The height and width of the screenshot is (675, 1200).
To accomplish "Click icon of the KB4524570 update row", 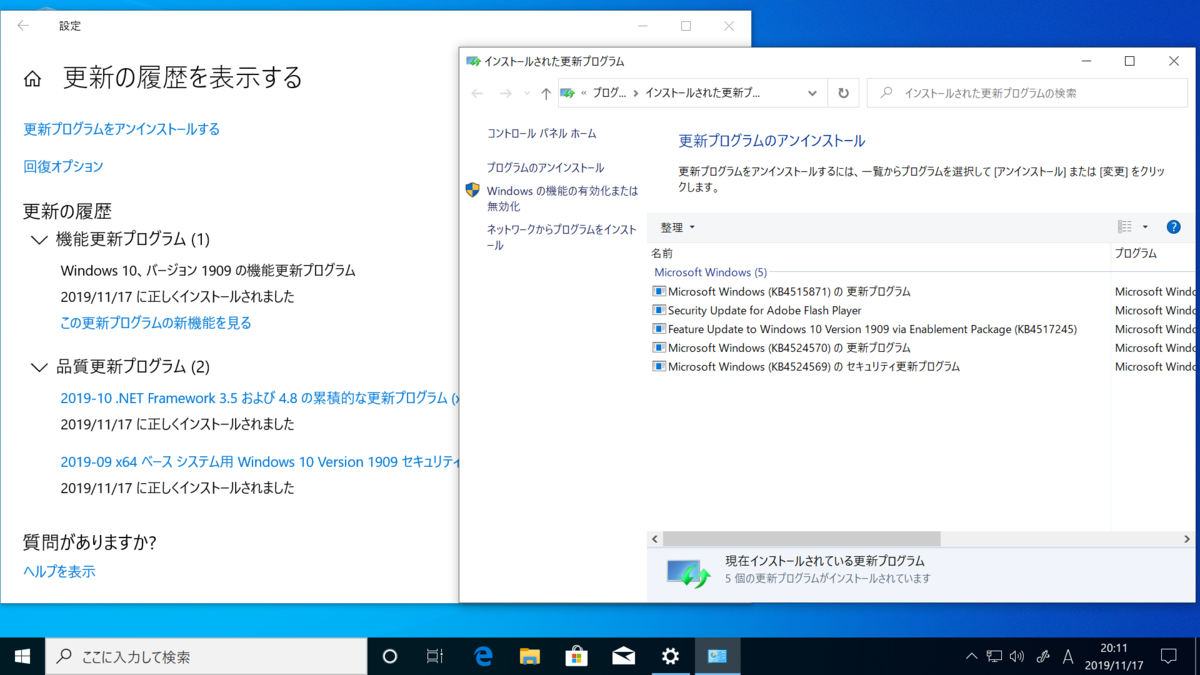I will tap(659, 347).
